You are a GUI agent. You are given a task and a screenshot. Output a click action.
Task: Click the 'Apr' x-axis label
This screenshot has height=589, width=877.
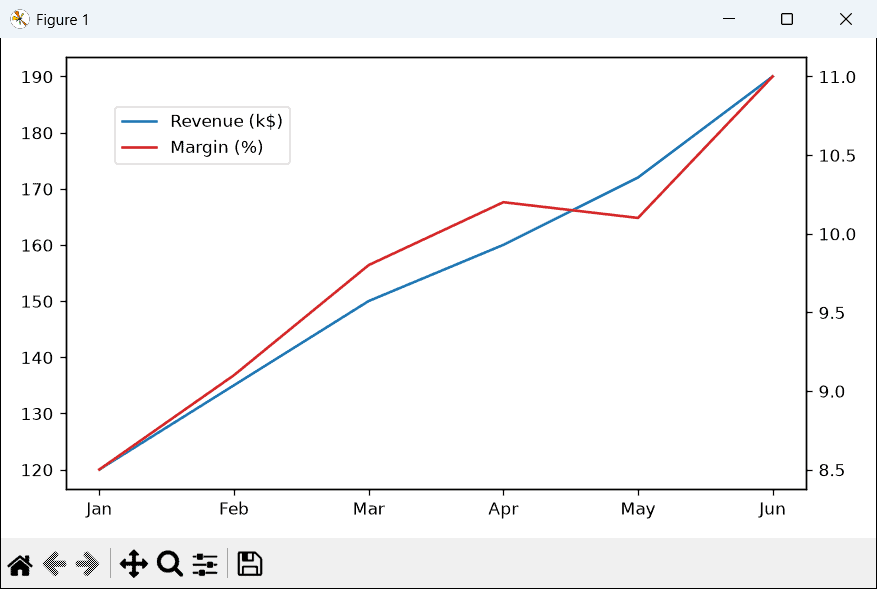click(x=503, y=509)
